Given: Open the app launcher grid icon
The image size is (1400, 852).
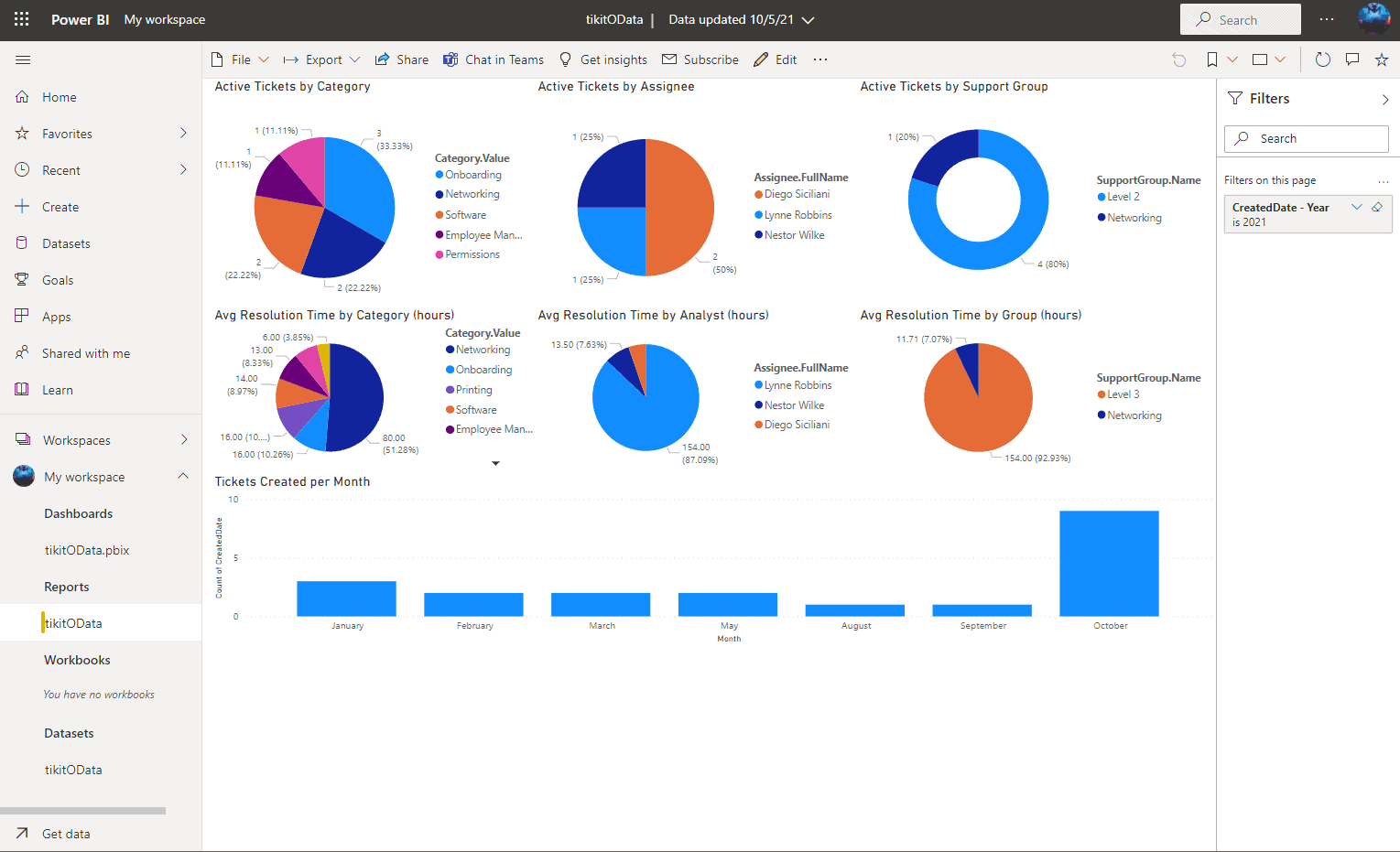Looking at the screenshot, I should [22, 19].
